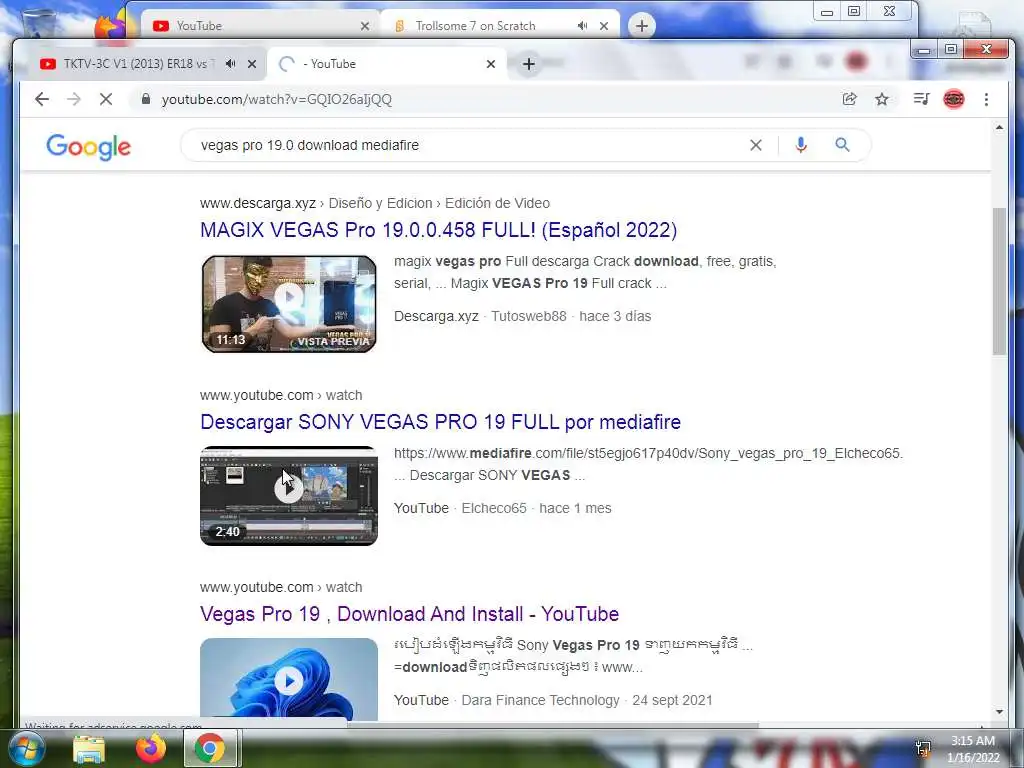Click 'Descarga.xyz · Tutosweb88 · hace 3 días' text
The height and width of the screenshot is (768, 1024).
coord(522,316)
